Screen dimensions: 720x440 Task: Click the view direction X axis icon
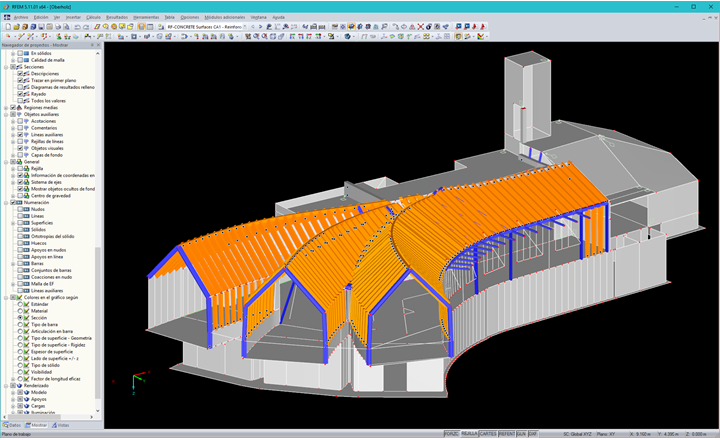[x=292, y=36]
